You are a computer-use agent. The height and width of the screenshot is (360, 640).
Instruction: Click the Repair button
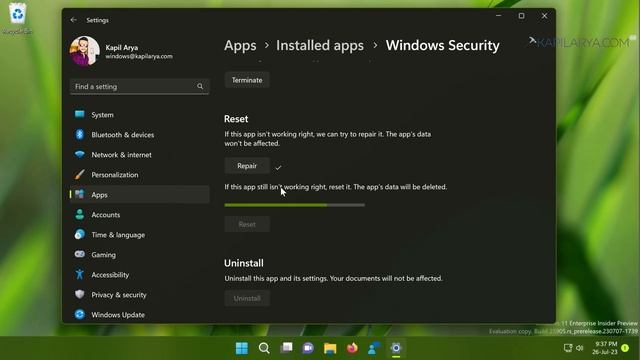point(247,166)
